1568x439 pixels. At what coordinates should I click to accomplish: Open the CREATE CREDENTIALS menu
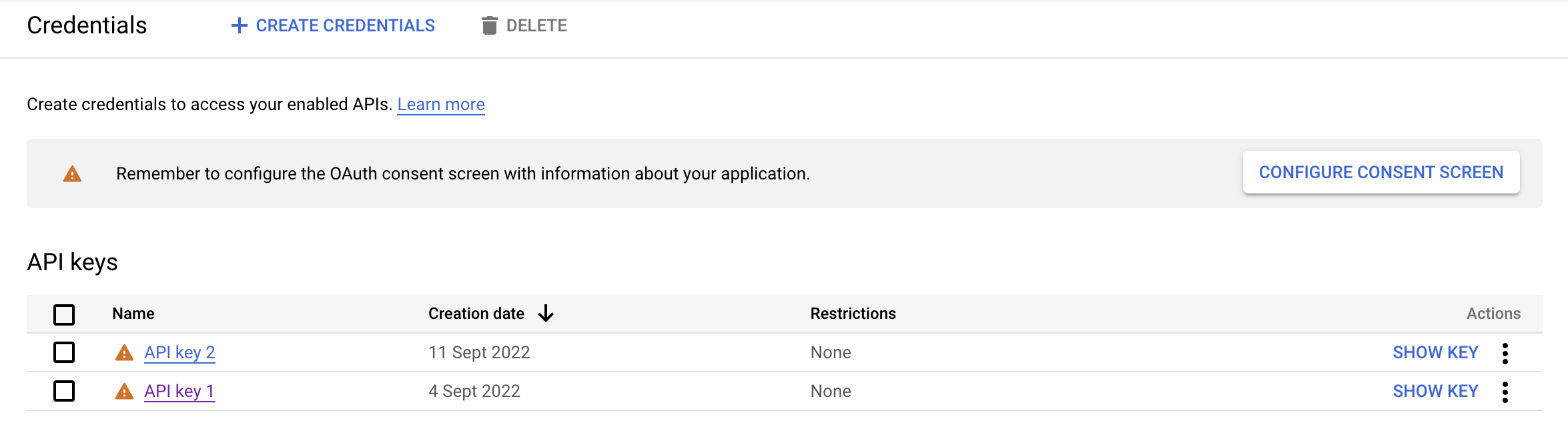pos(334,25)
